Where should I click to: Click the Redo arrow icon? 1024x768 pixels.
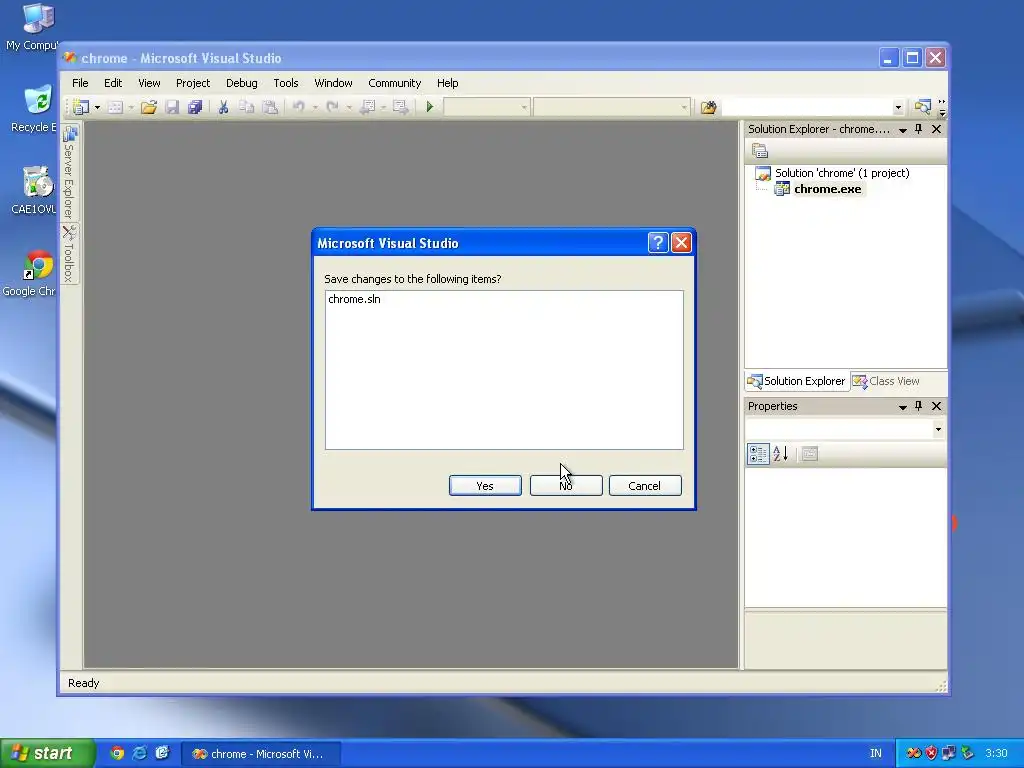(x=332, y=107)
